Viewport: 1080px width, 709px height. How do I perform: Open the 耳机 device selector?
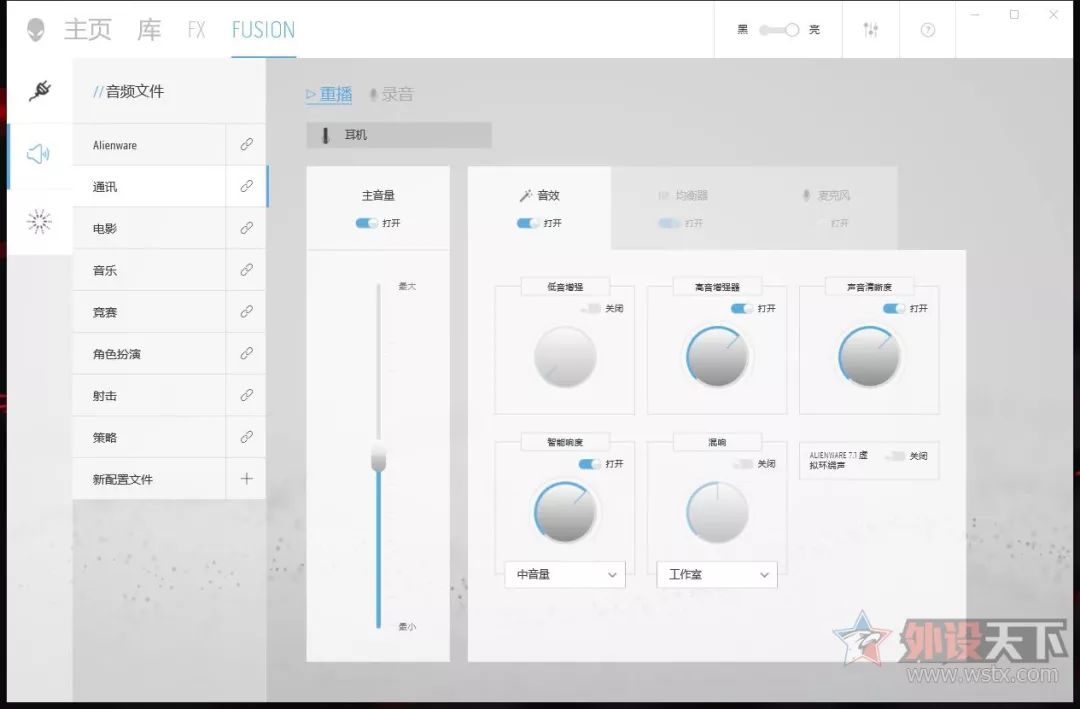(x=398, y=135)
